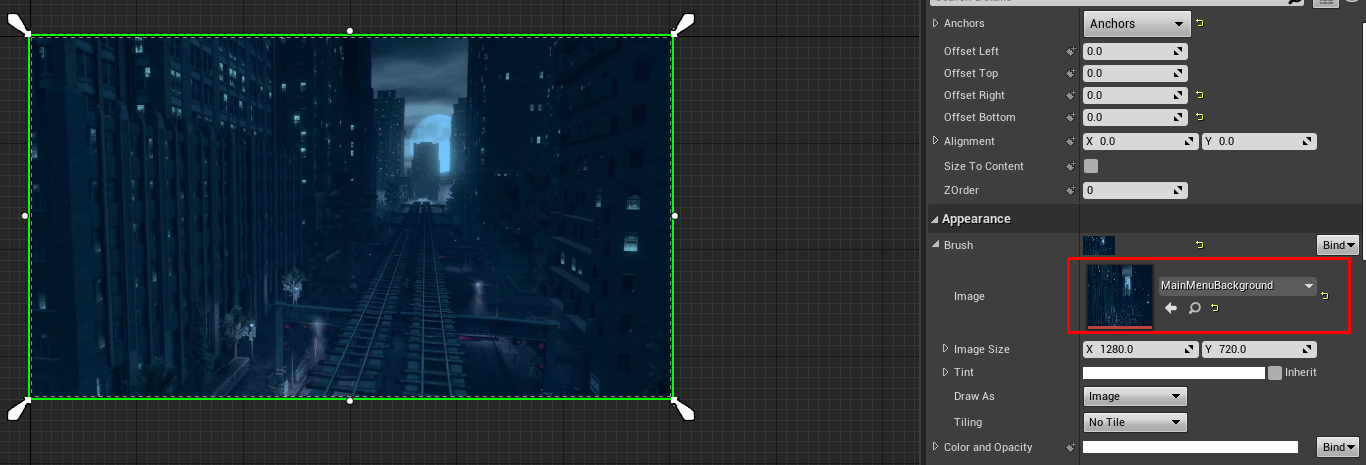Viewport: 1366px width, 465px height.
Task: Reset the Brush property to default
Action: point(1199,245)
